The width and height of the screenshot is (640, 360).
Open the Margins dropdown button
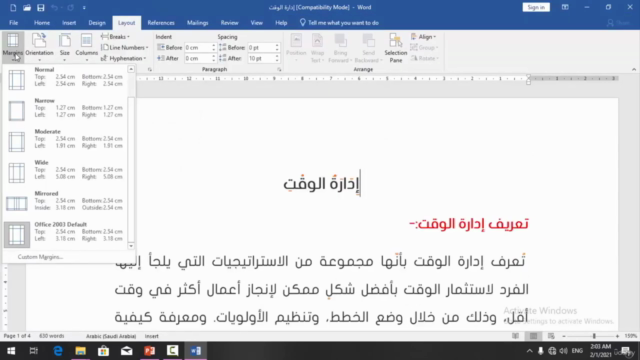pyautogui.click(x=13, y=47)
